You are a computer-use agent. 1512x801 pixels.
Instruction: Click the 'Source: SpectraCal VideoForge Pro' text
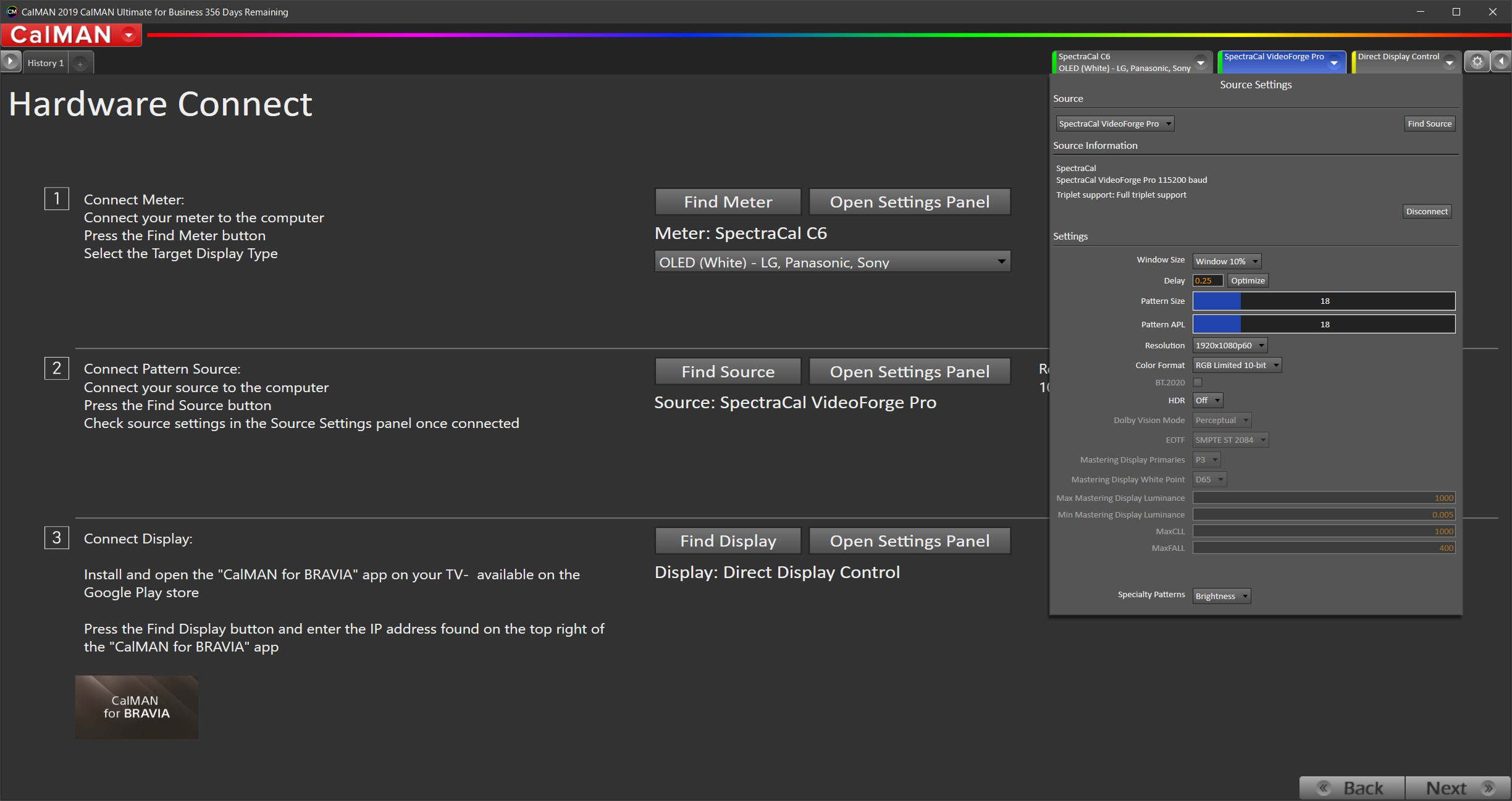795,403
